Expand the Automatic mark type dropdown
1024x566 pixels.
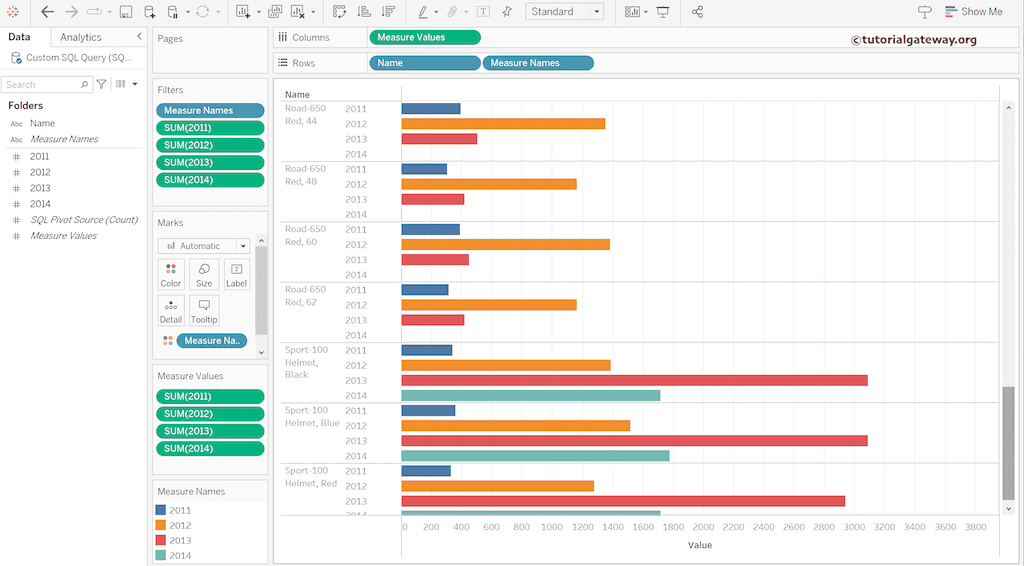(x=242, y=246)
